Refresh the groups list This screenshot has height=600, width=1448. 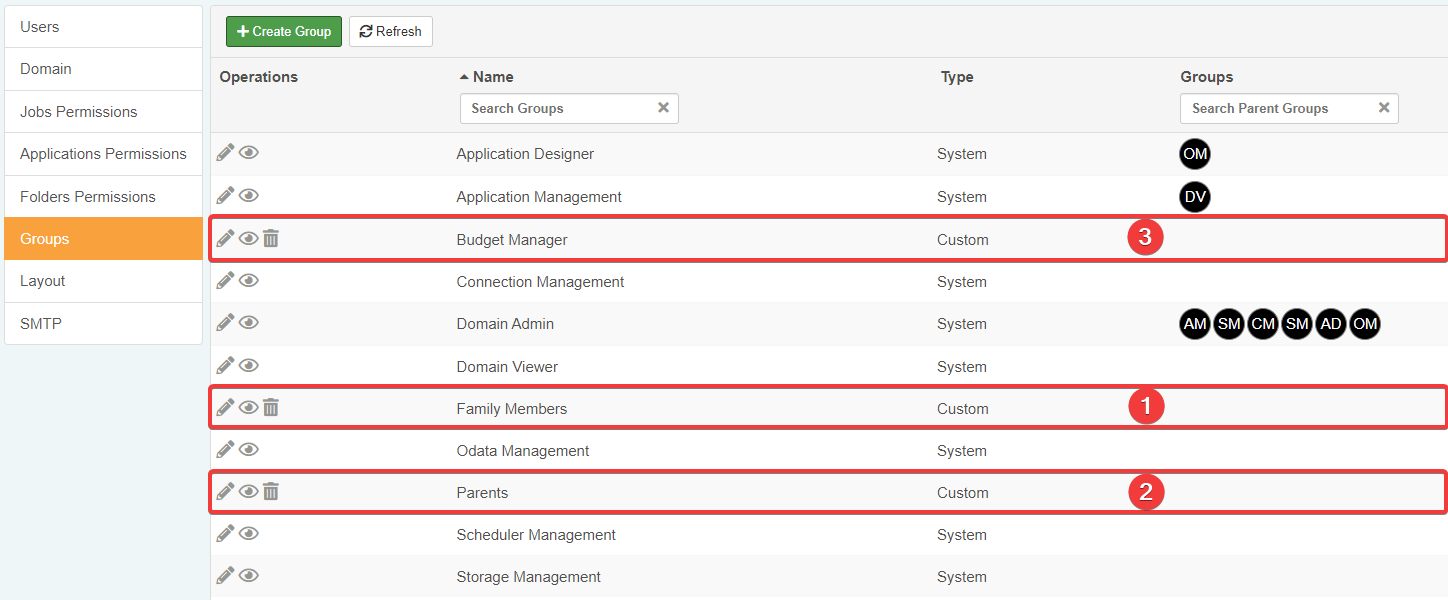tap(391, 31)
